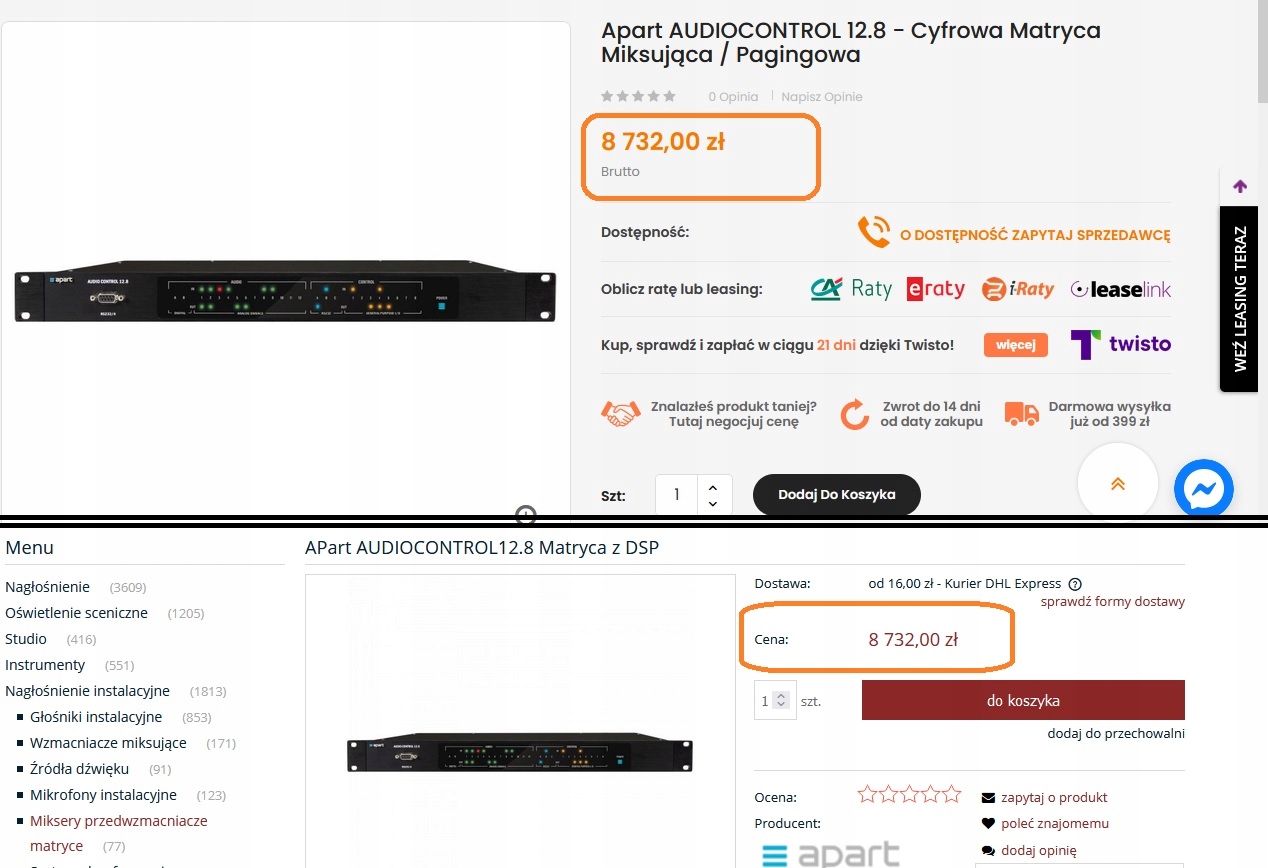
Task: Click the handshake negotiate price icon
Action: tap(620, 414)
